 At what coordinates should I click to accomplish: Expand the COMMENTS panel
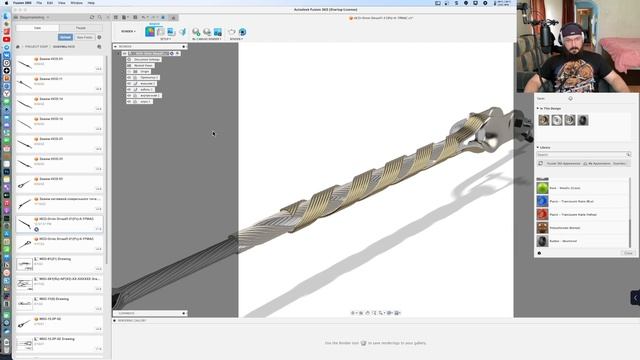[184, 313]
